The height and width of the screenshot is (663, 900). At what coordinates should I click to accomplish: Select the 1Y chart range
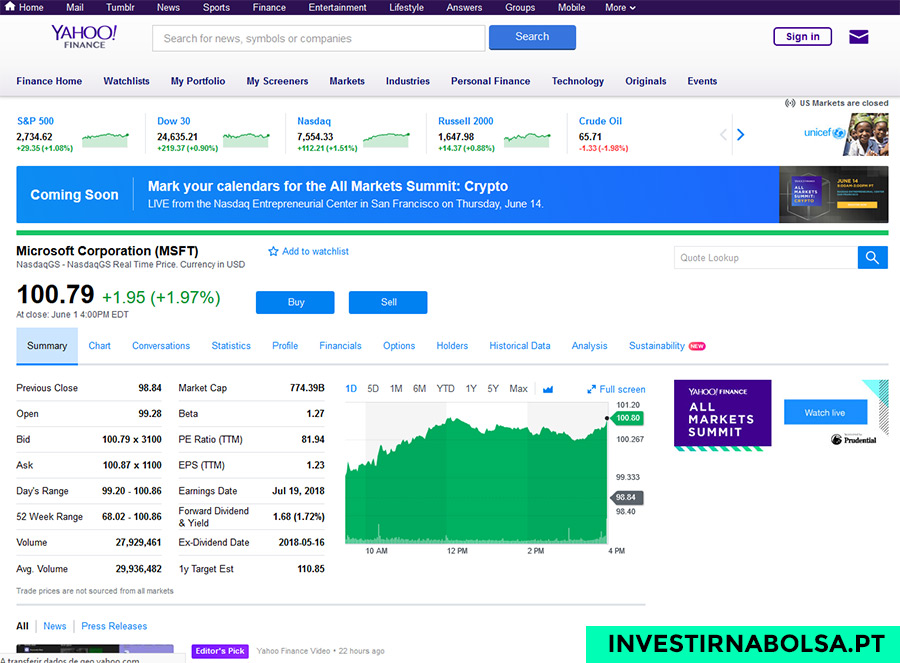[471, 389]
